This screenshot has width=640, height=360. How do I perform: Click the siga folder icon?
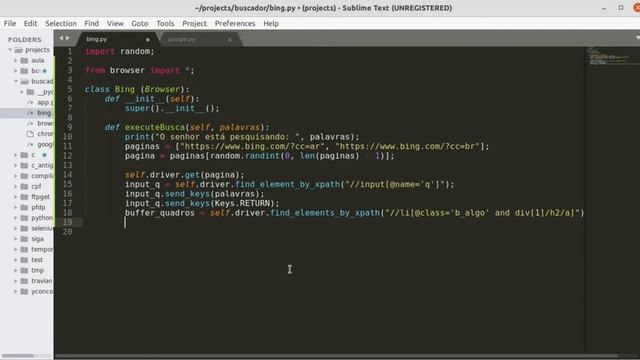(x=24, y=239)
